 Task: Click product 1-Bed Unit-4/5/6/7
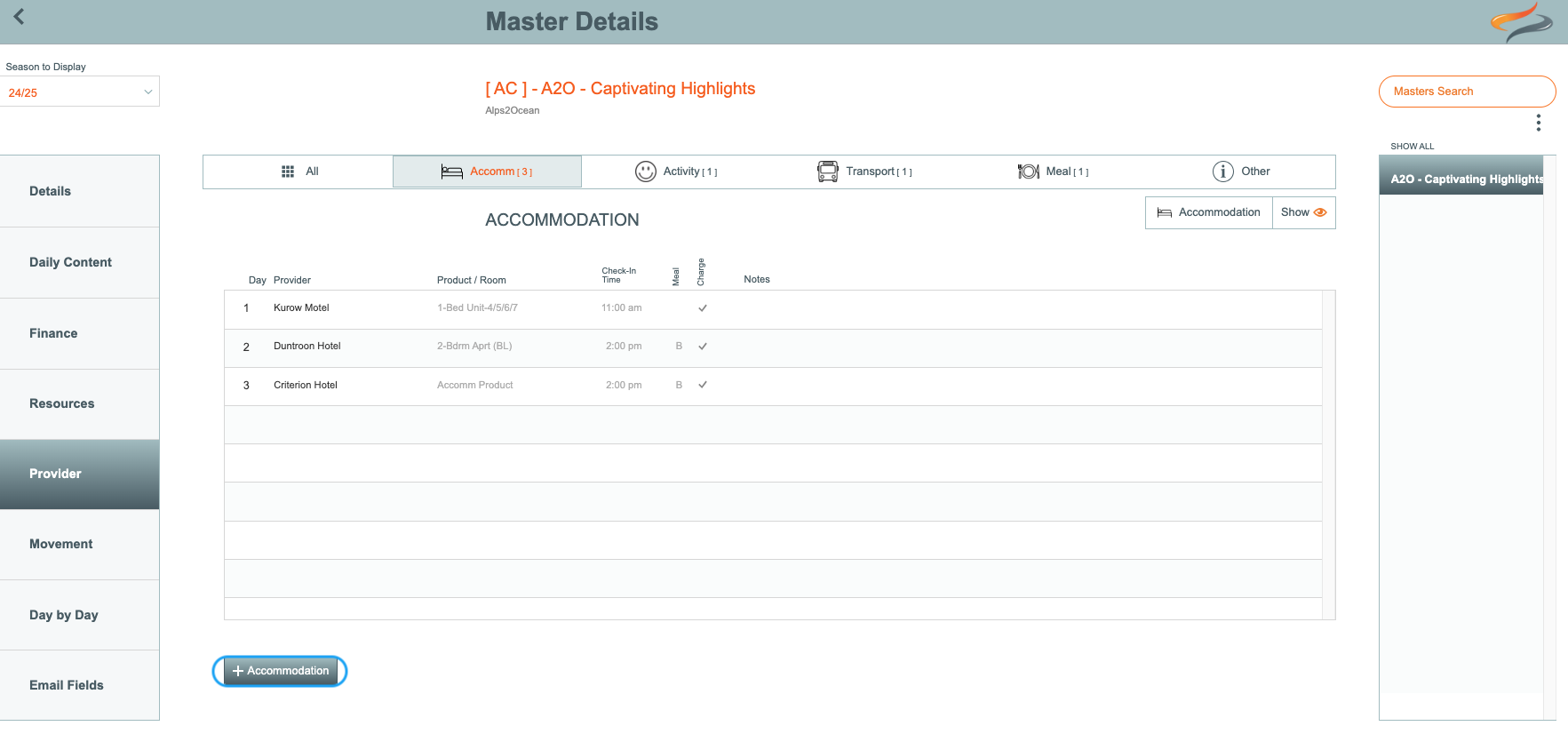(477, 308)
